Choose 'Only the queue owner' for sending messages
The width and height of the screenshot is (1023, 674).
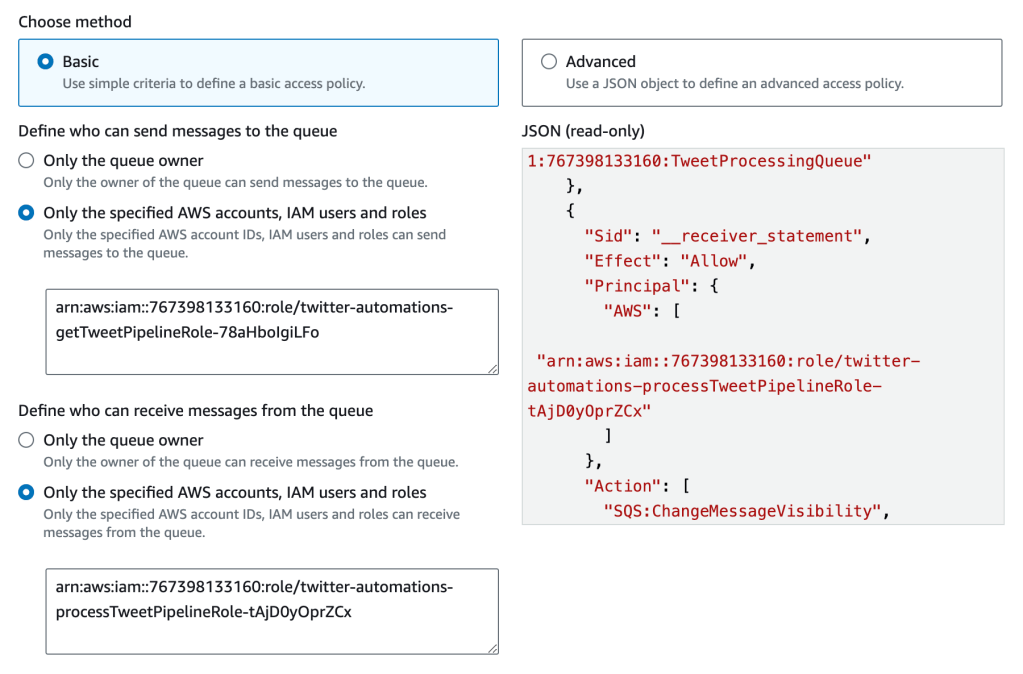[26, 161]
